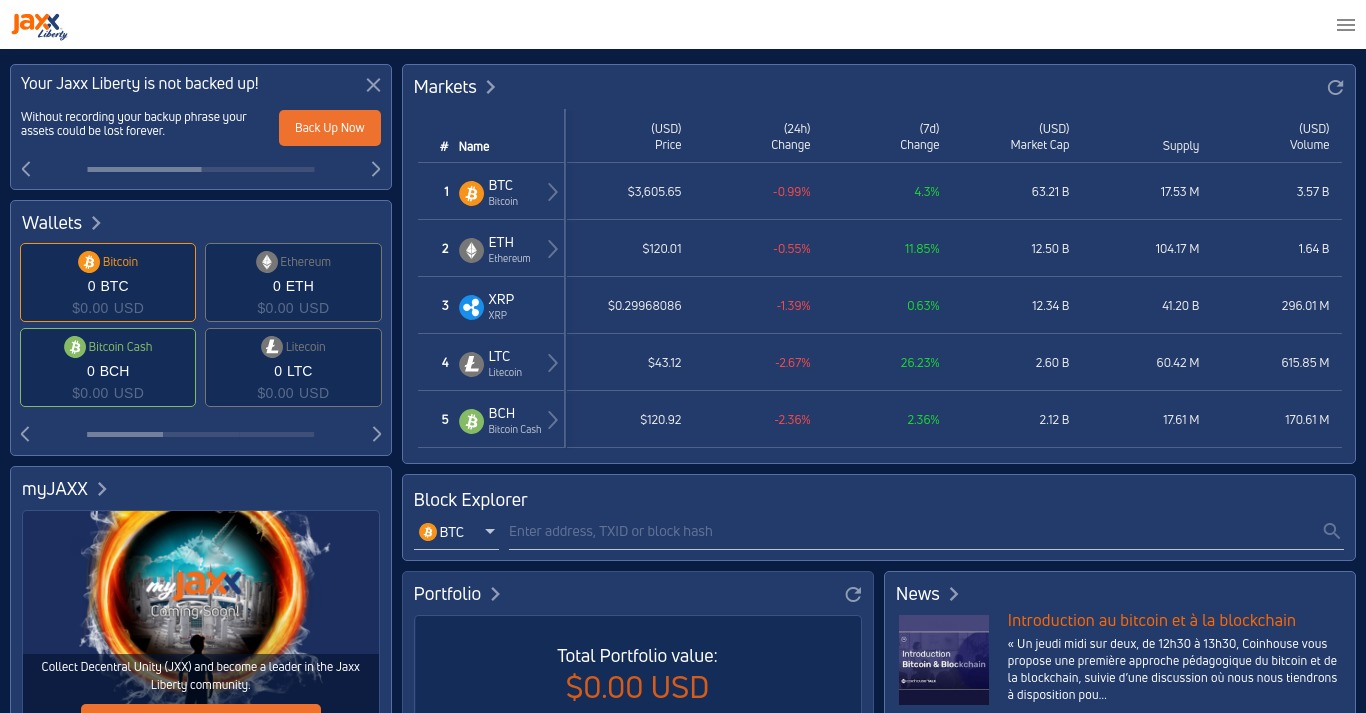Open the Wallets section header
The height and width of the screenshot is (713, 1366).
[x=62, y=223]
